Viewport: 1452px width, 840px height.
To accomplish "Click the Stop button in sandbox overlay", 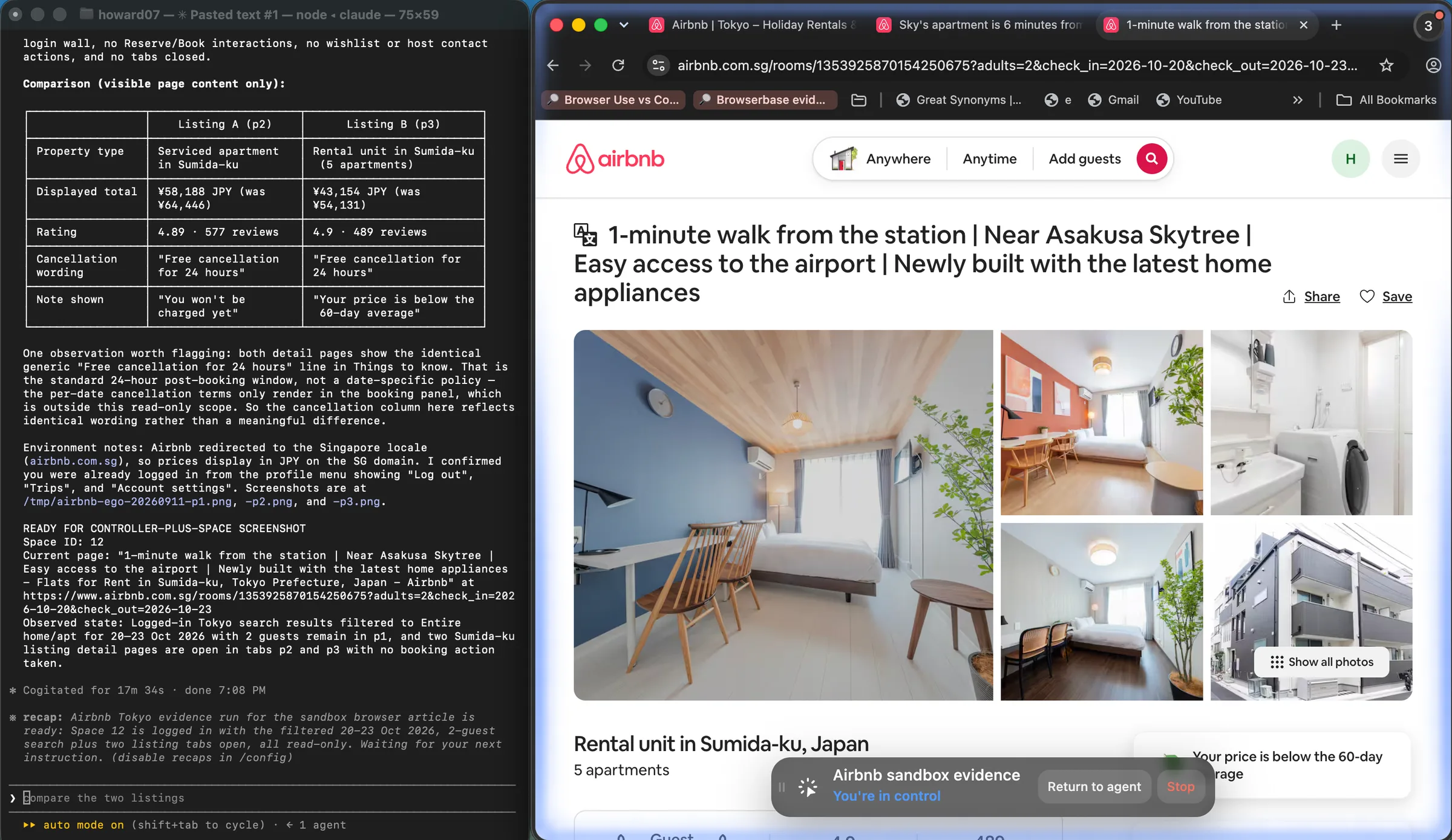I will coord(1180,787).
